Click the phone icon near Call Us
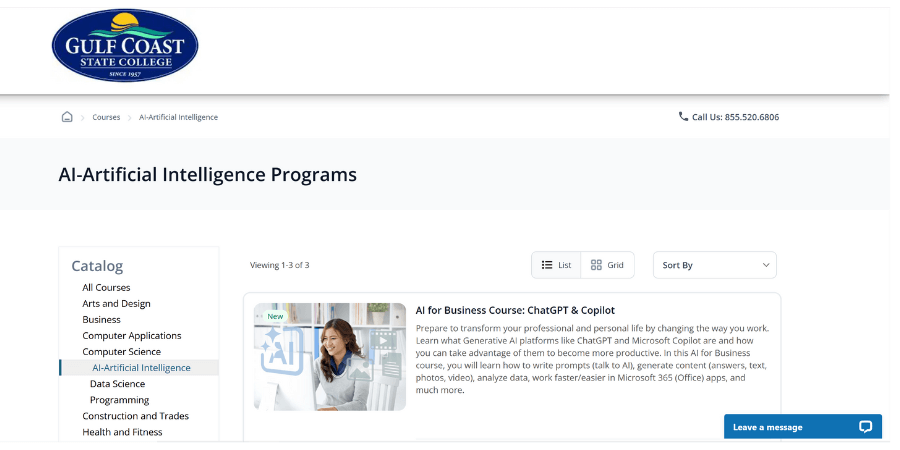Image resolution: width=900 pixels, height=450 pixels. pyautogui.click(x=683, y=117)
